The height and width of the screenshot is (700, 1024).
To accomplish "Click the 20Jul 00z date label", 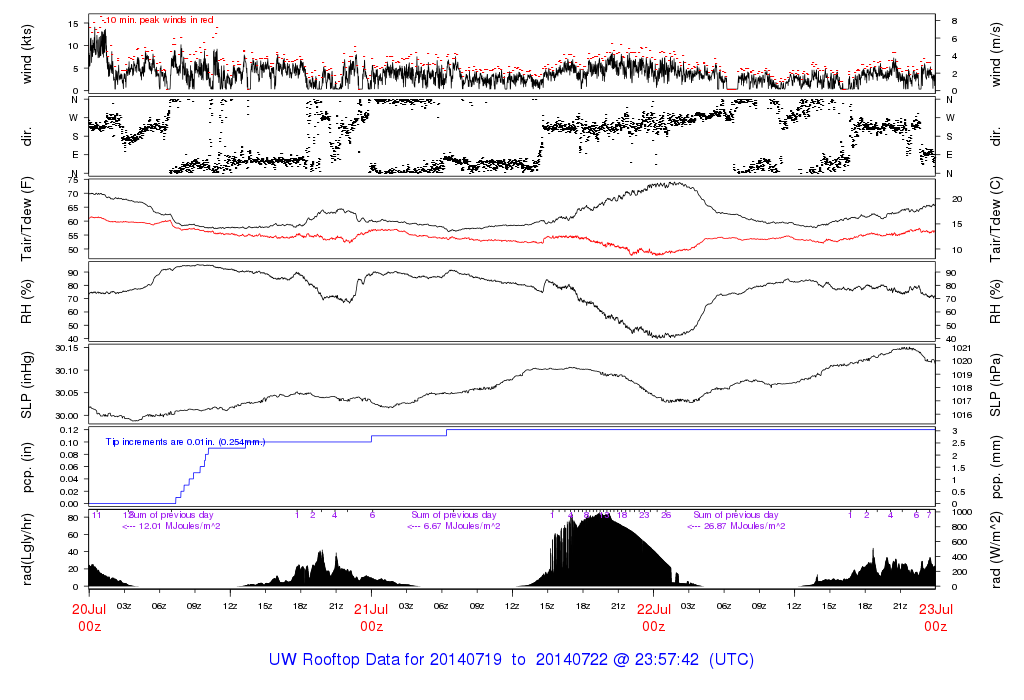I will point(90,619).
